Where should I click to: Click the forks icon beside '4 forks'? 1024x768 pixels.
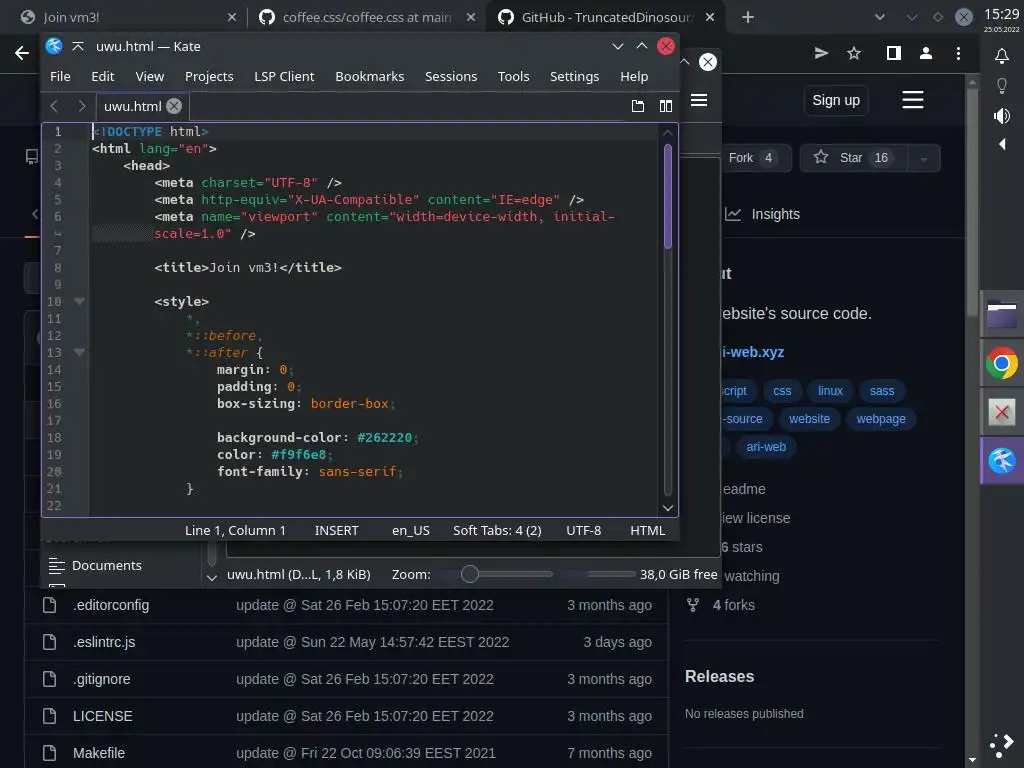click(693, 605)
